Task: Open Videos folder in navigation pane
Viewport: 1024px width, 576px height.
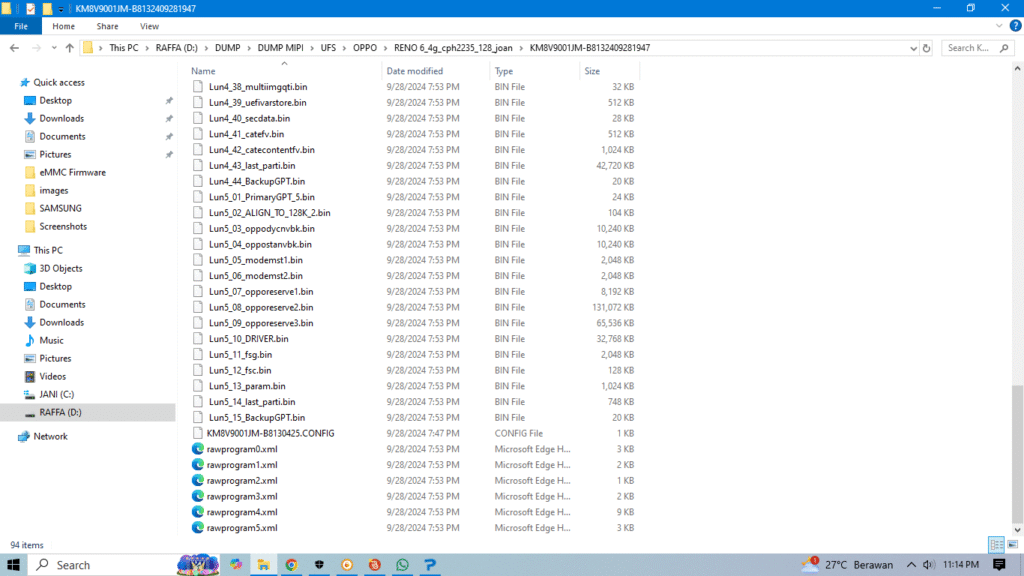Action: 52,376
